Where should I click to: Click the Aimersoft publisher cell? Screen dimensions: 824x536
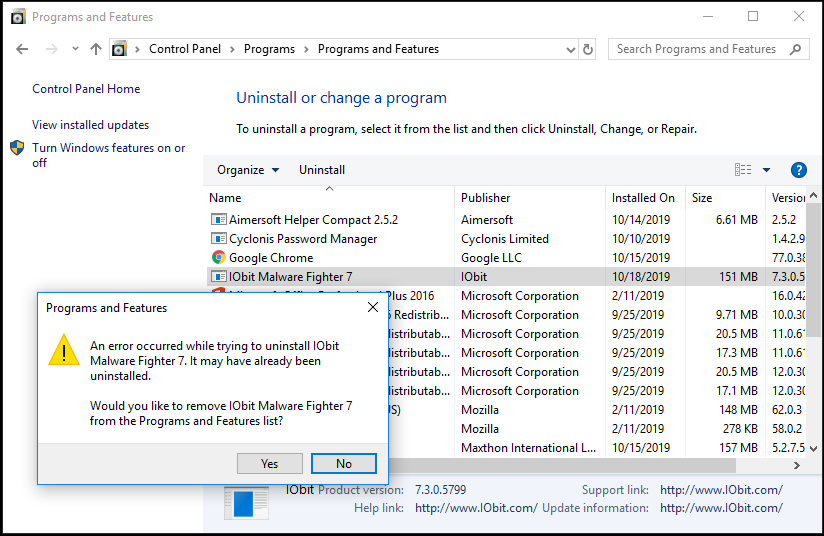pyautogui.click(x=487, y=220)
